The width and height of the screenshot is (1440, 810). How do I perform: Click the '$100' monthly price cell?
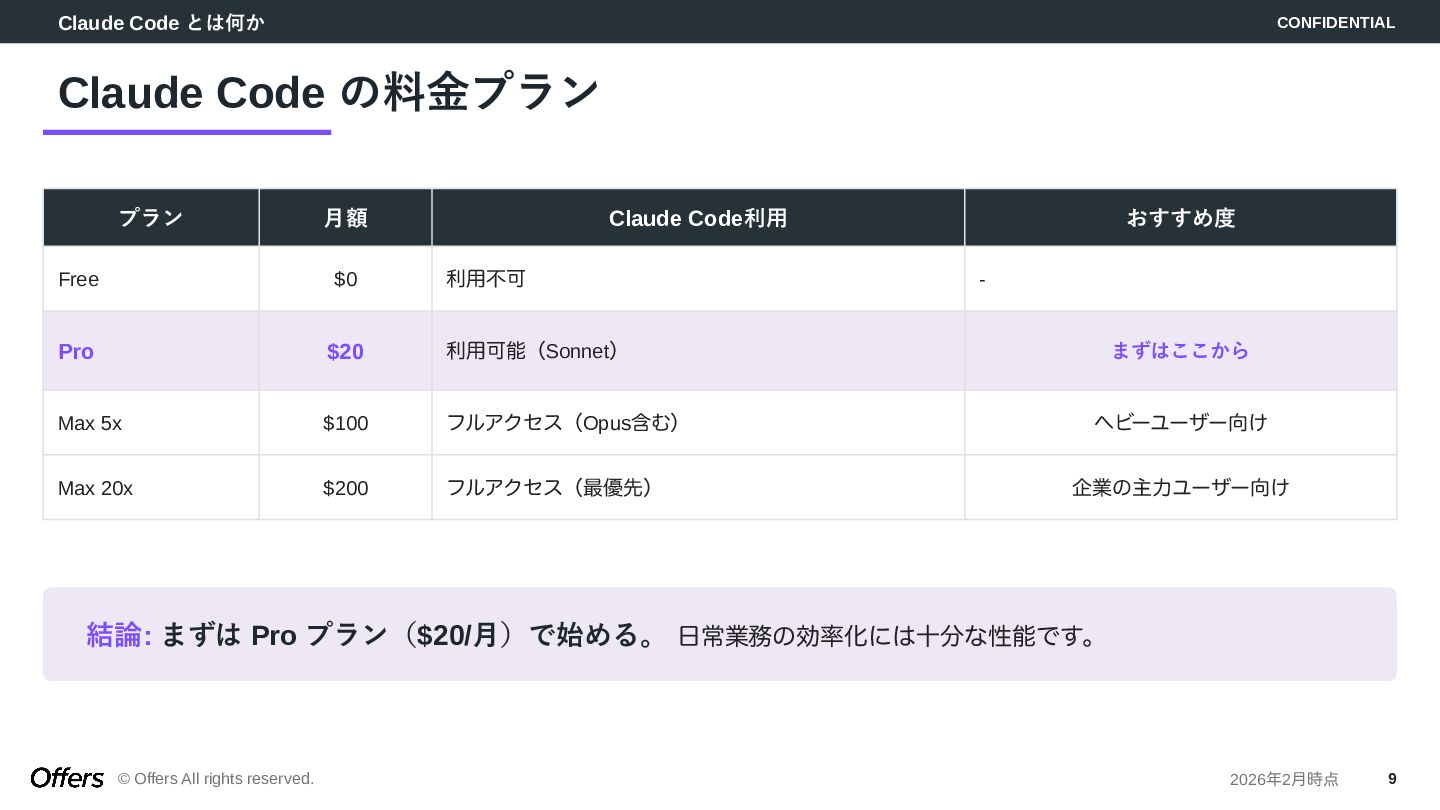(x=345, y=423)
